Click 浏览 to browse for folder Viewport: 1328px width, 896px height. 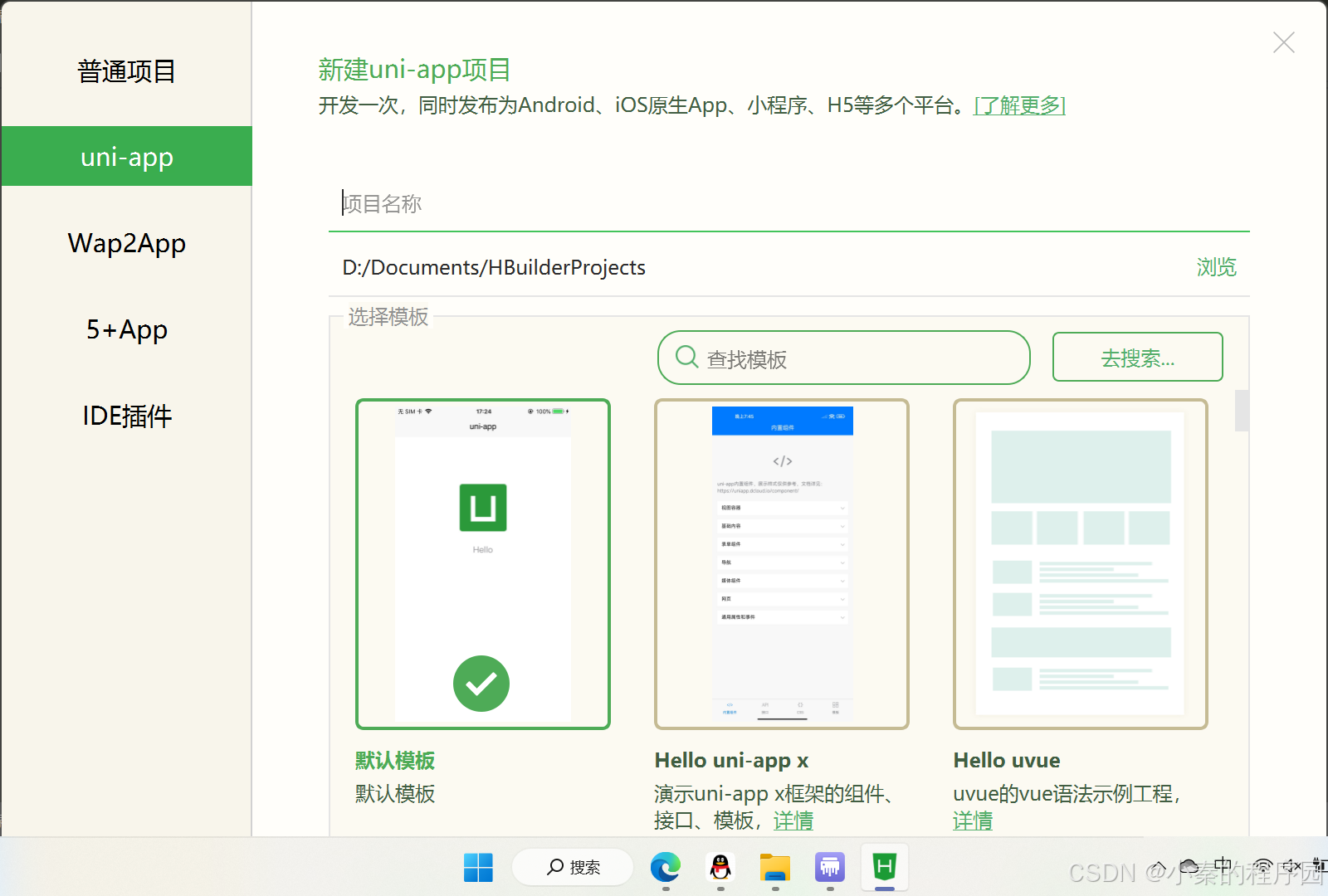pos(1216,267)
